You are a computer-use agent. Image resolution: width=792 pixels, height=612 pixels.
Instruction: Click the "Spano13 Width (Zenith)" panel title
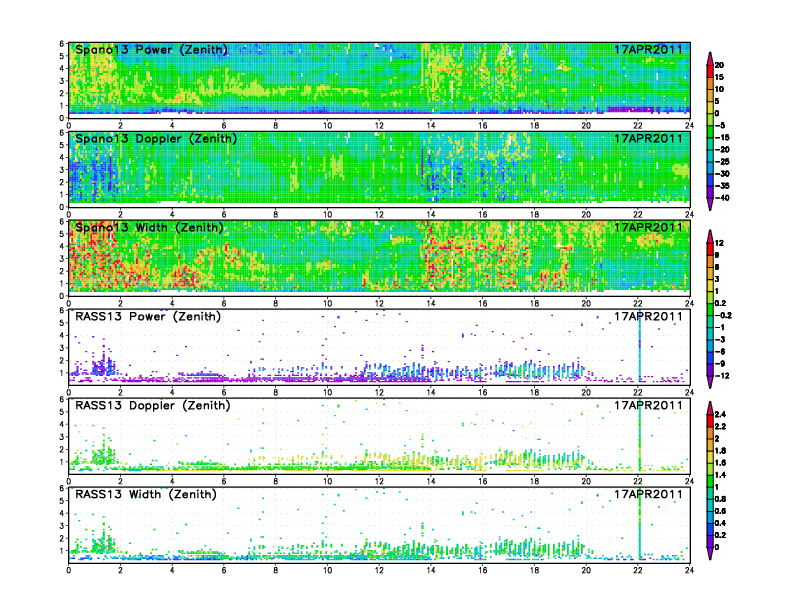click(150, 228)
